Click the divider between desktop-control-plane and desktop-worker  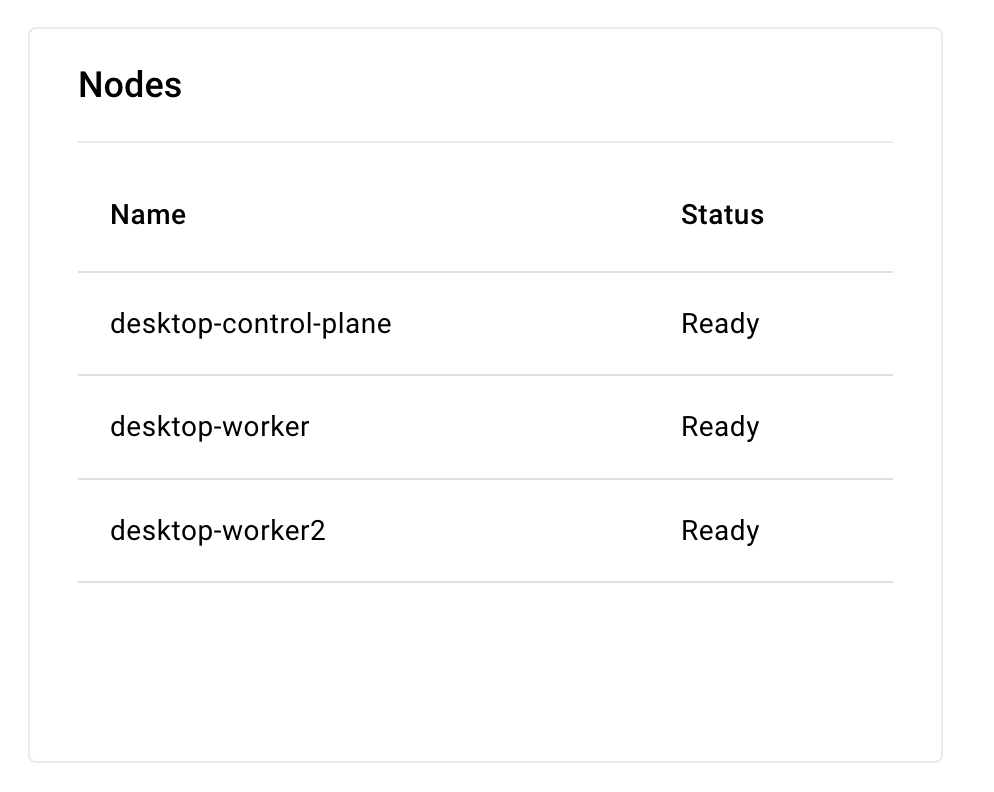[x=485, y=376]
